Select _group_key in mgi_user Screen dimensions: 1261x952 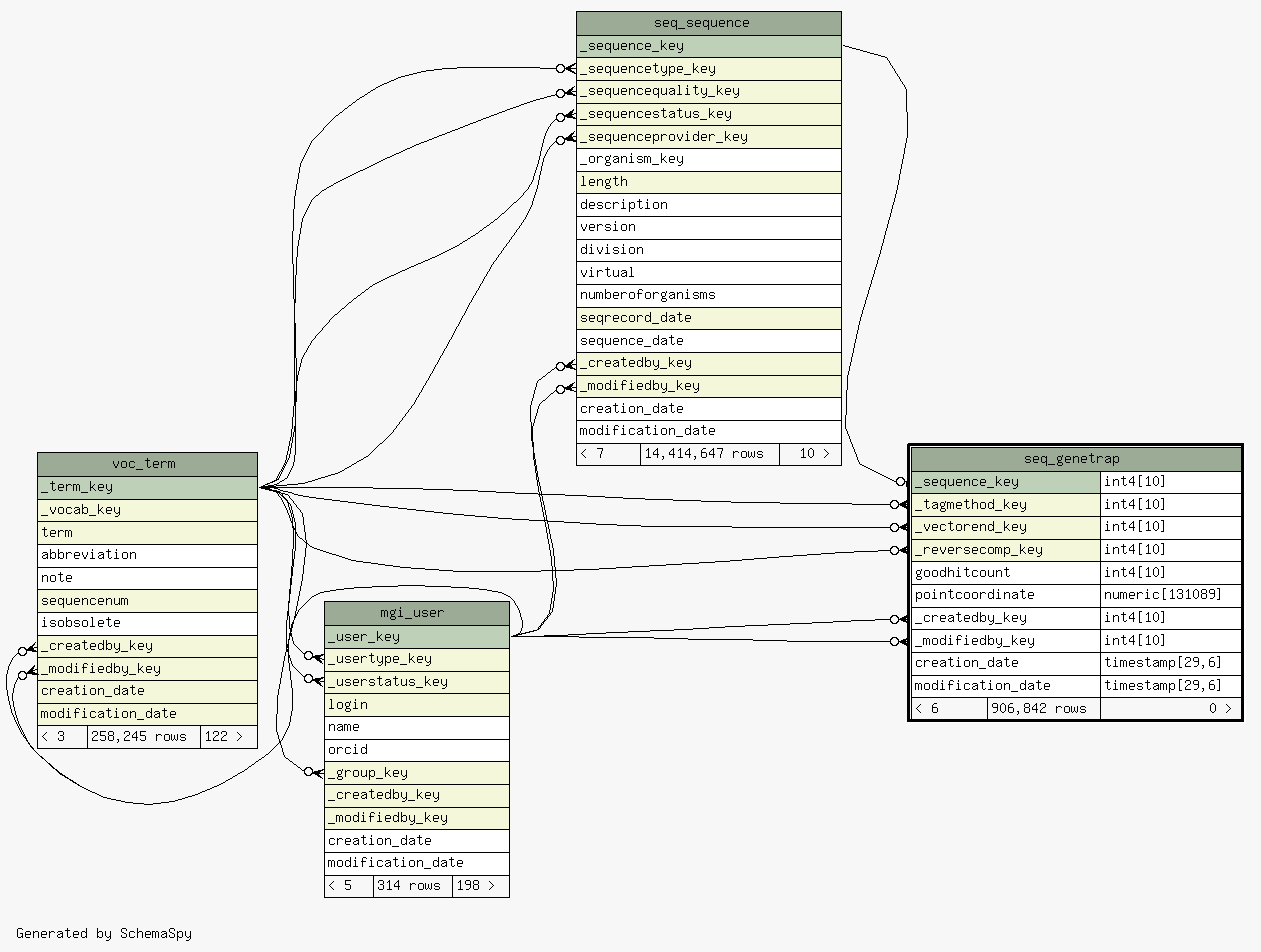pyautogui.click(x=417, y=772)
